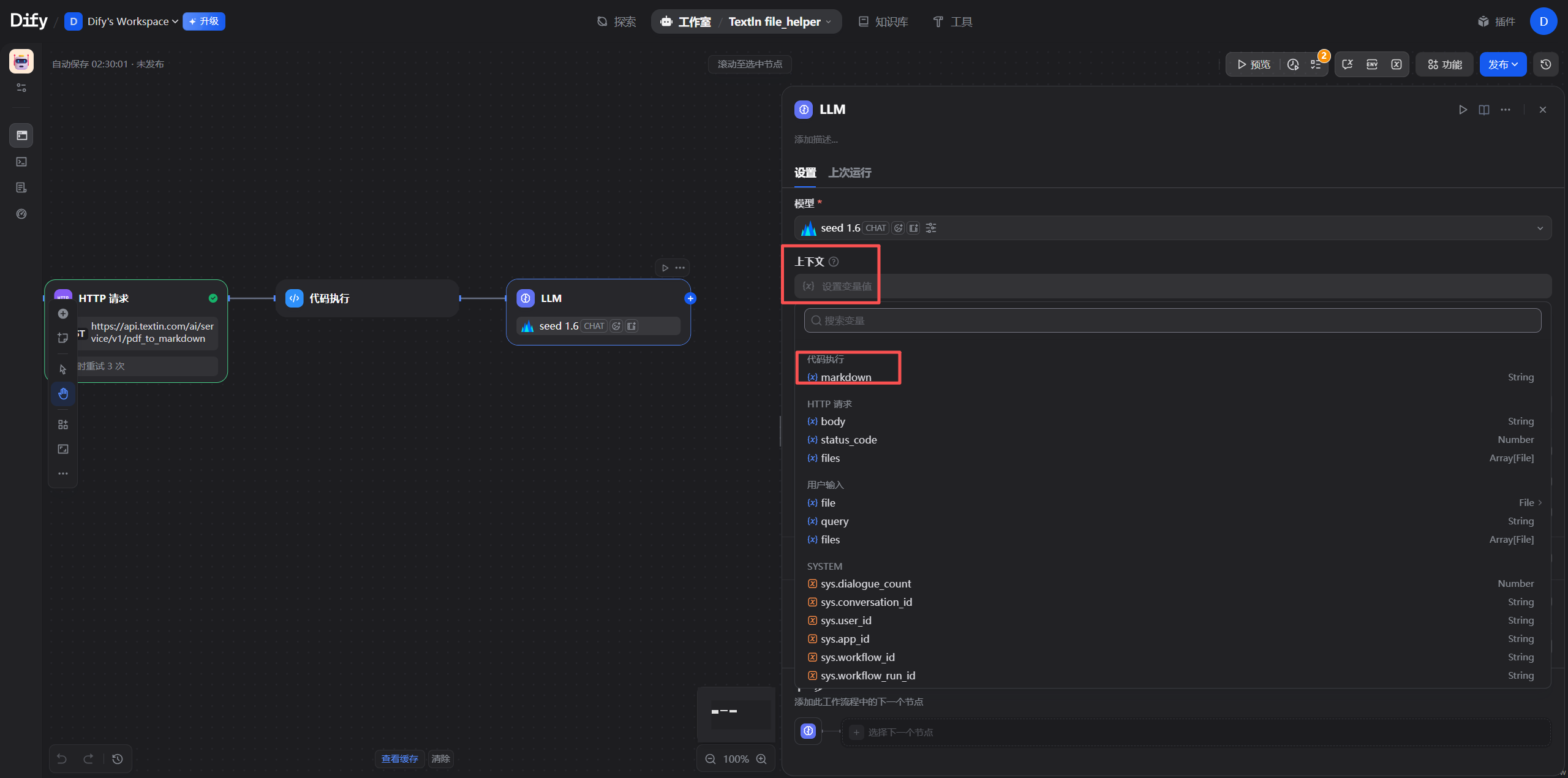1568x778 pixels.
Task: Open the ENV environment variables panel
Action: (x=1371, y=64)
